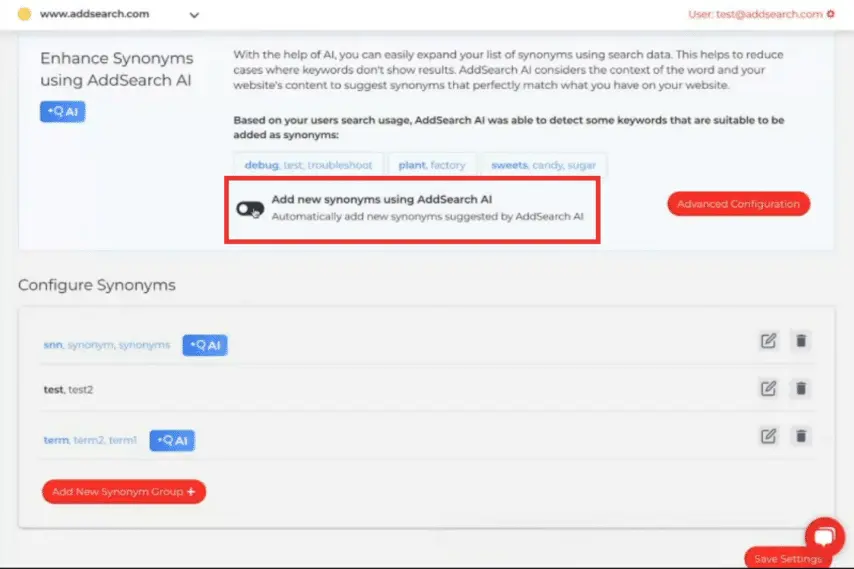Edit the term synonym group
The width and height of the screenshot is (854, 569).
(768, 435)
